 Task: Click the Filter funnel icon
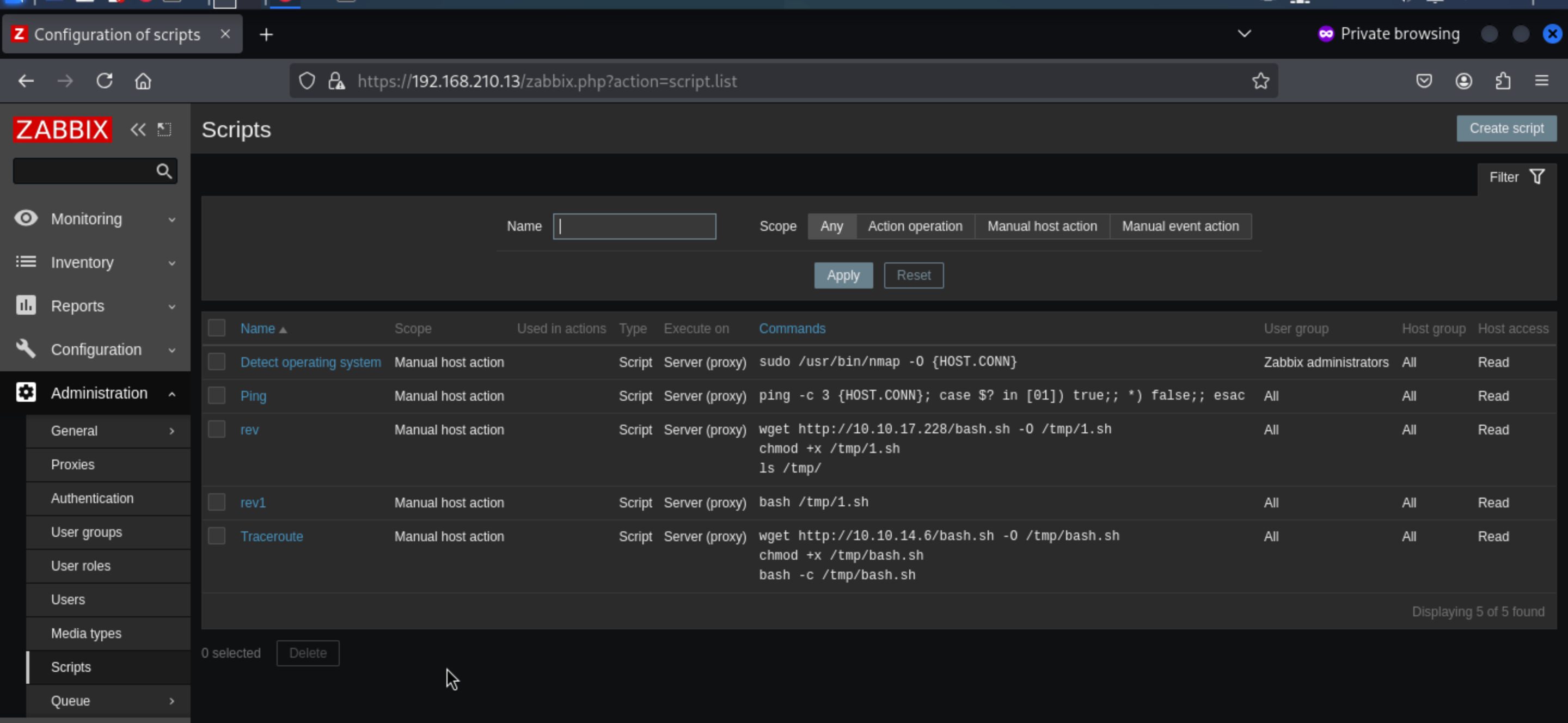coord(1537,177)
